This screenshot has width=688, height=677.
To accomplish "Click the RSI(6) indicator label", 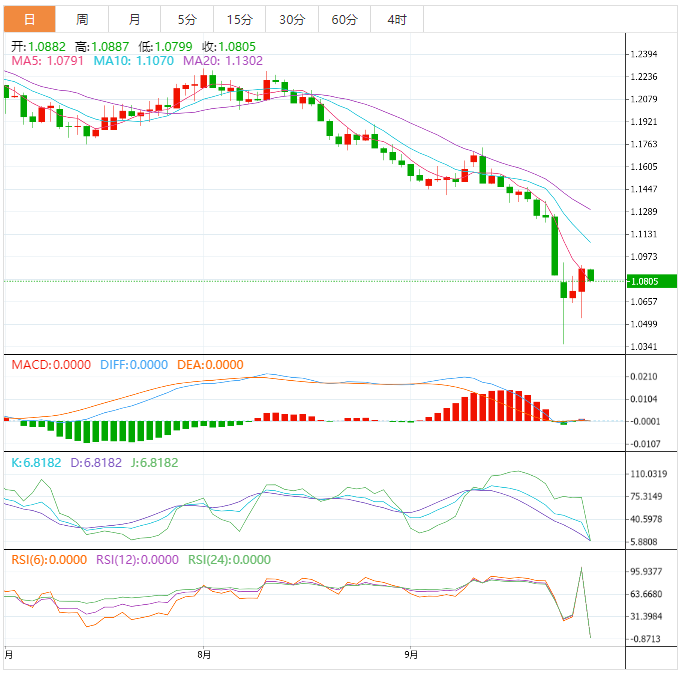I will 49,560.
